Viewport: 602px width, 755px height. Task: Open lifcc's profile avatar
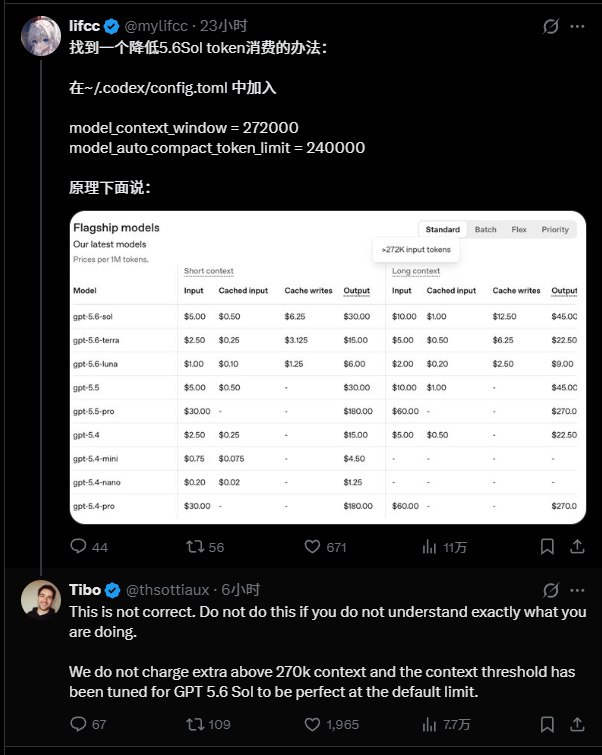click(41, 36)
